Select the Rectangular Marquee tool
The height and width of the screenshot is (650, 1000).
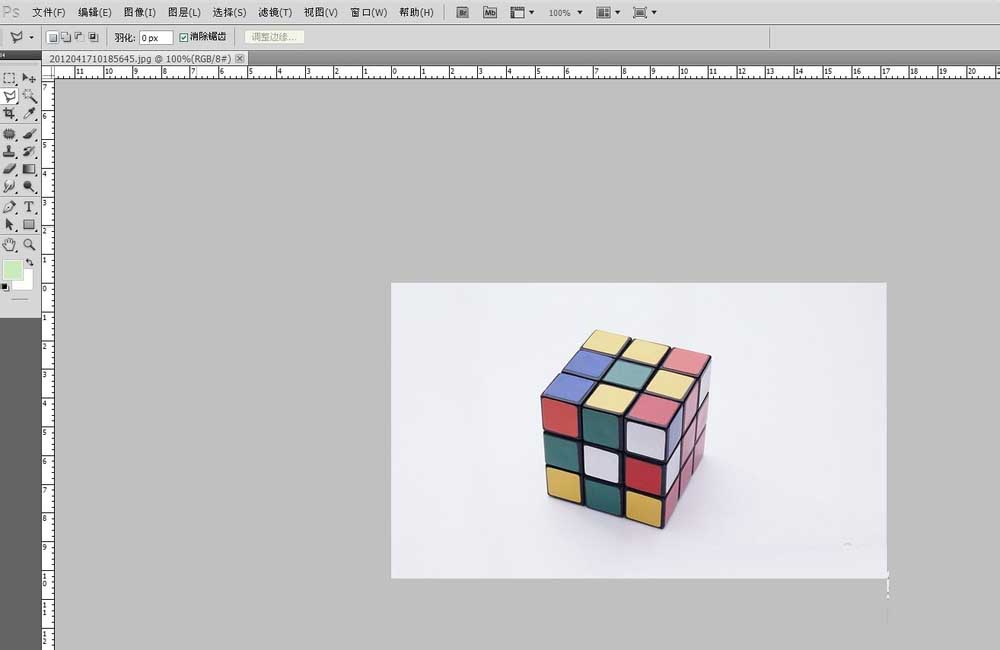(x=10, y=78)
